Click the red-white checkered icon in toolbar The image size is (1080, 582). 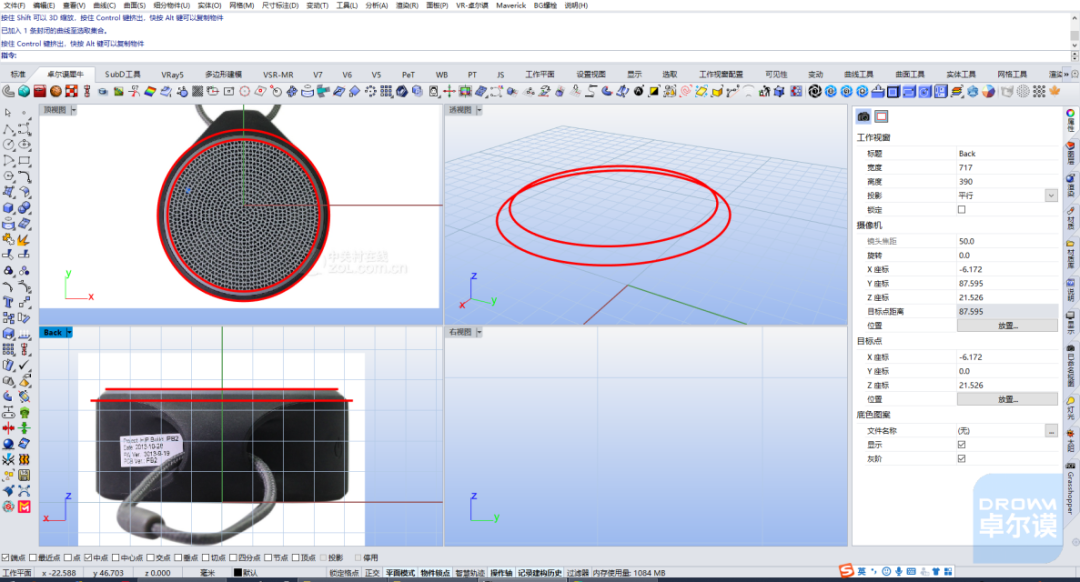point(72,91)
